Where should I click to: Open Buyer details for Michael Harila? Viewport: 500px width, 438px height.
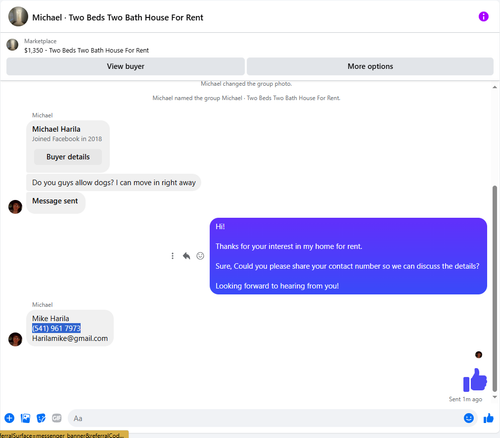[x=68, y=157]
